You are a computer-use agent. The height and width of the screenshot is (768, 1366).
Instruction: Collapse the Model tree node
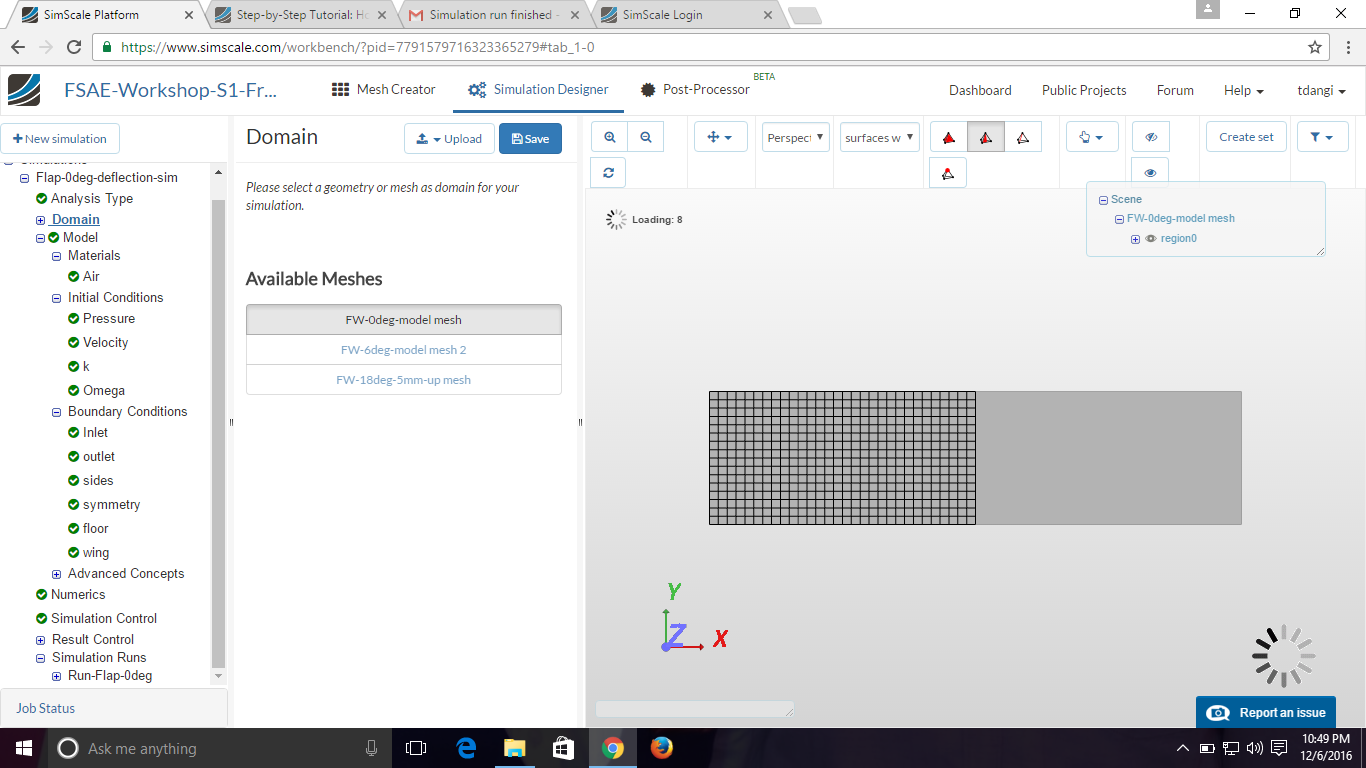(x=41, y=238)
